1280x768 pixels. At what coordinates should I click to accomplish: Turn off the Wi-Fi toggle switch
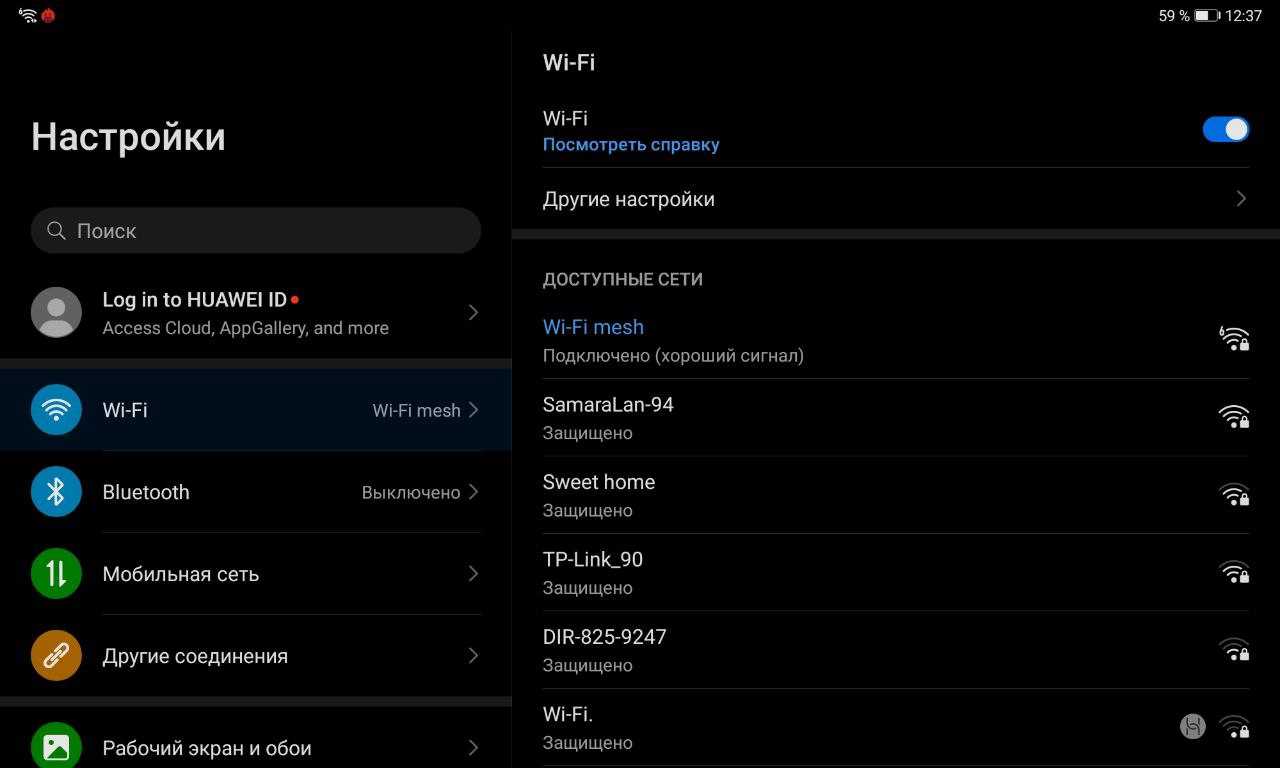pyautogui.click(x=1225, y=129)
